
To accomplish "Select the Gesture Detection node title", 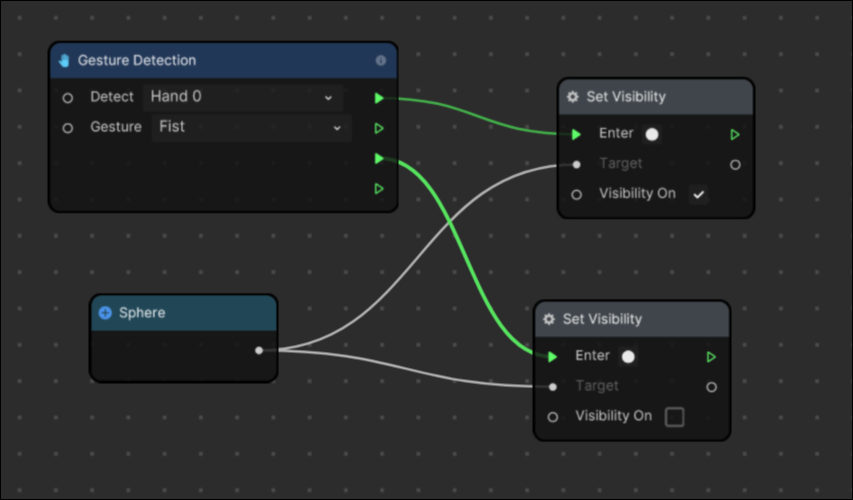I will tap(137, 60).
